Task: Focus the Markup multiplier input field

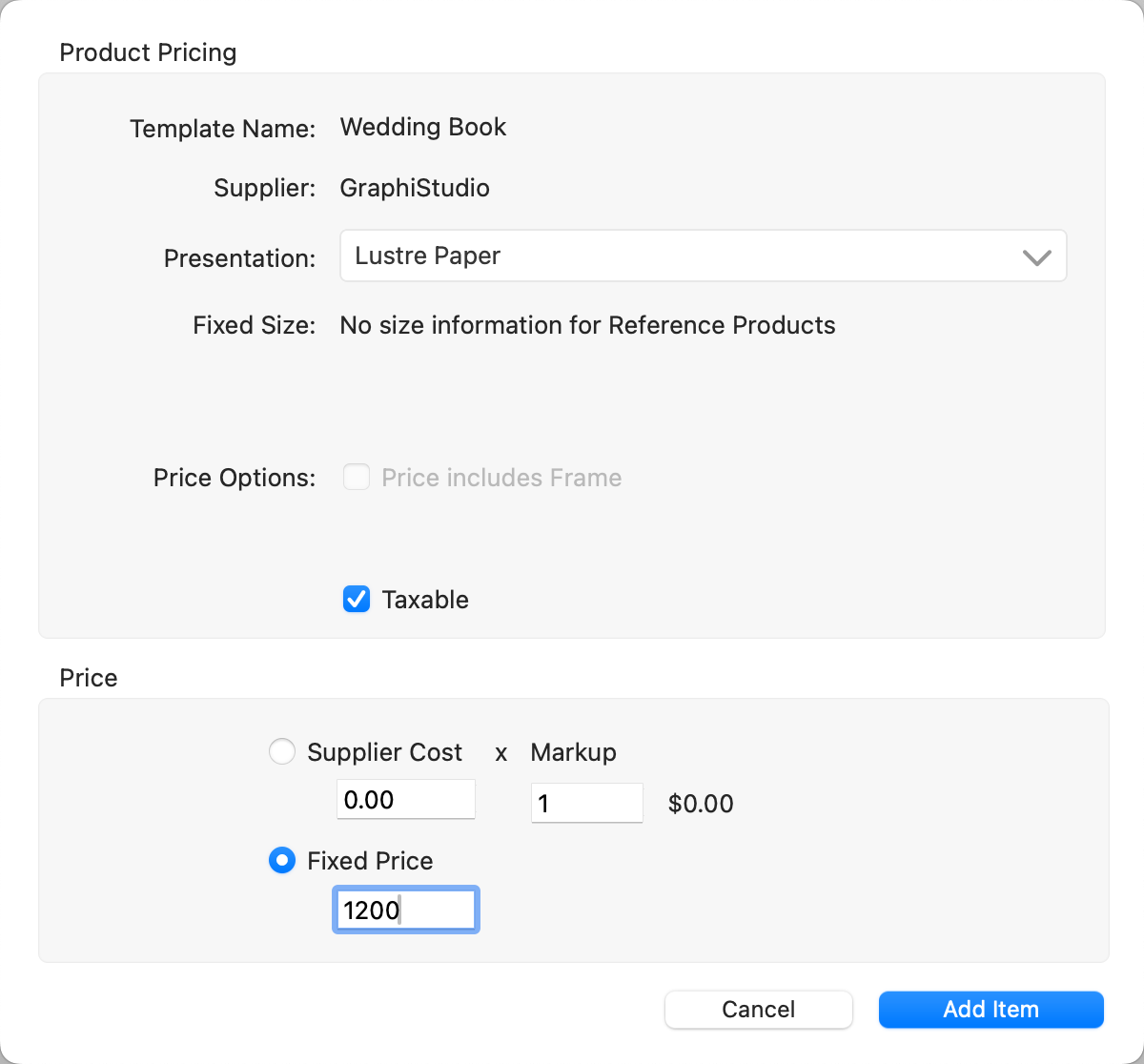Action: coord(585,803)
